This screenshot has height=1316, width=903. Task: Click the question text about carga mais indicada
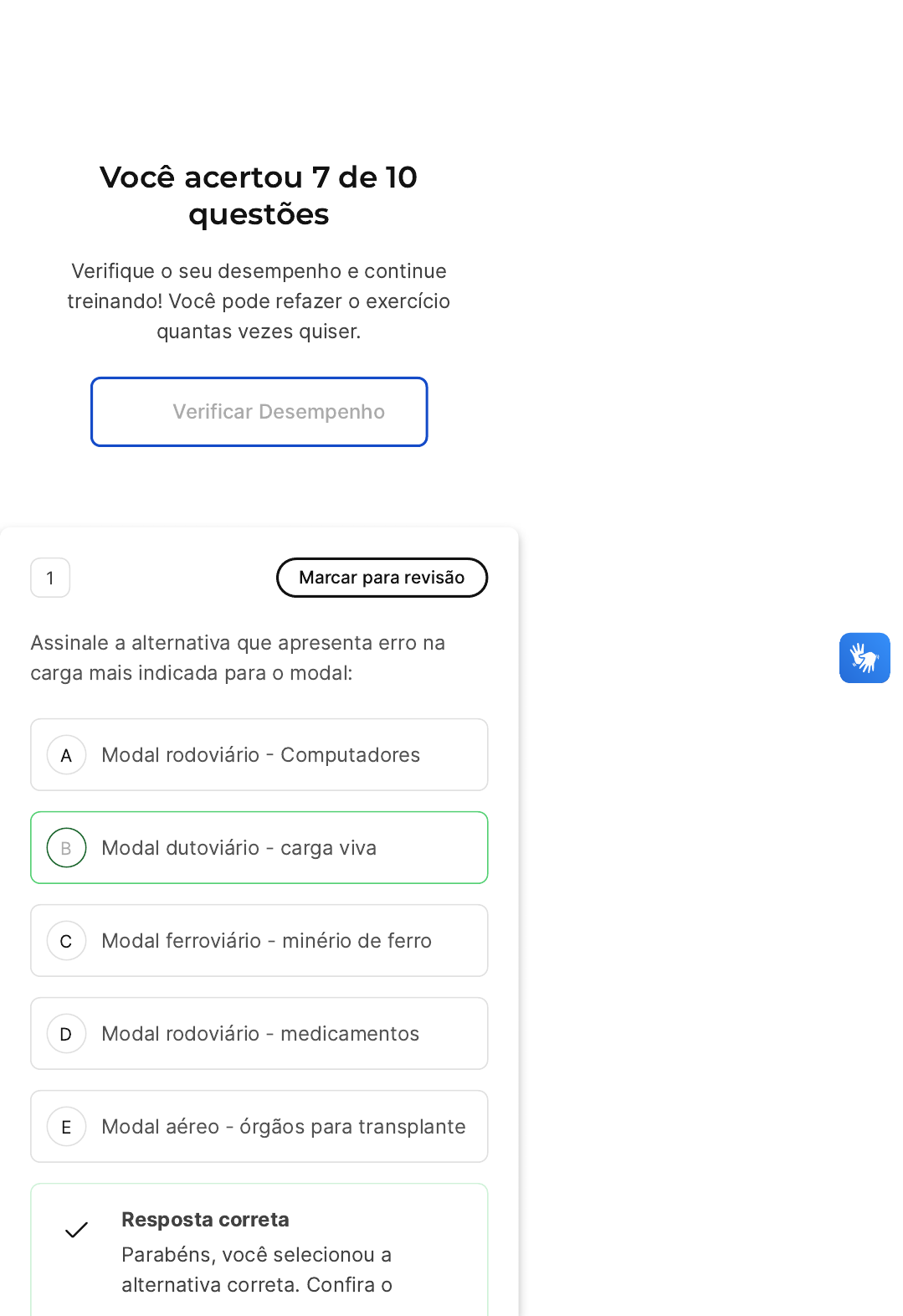pyautogui.click(x=238, y=658)
